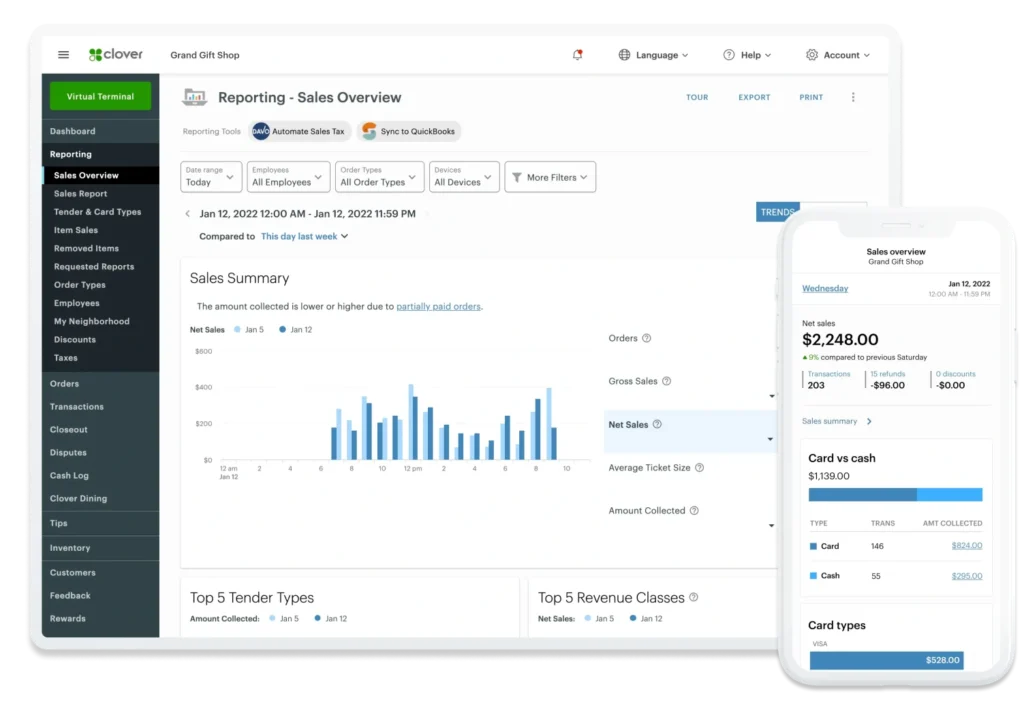The width and height of the screenshot is (1024, 709).
Task: Click the Virtual Terminal button
Action: pyautogui.click(x=100, y=96)
